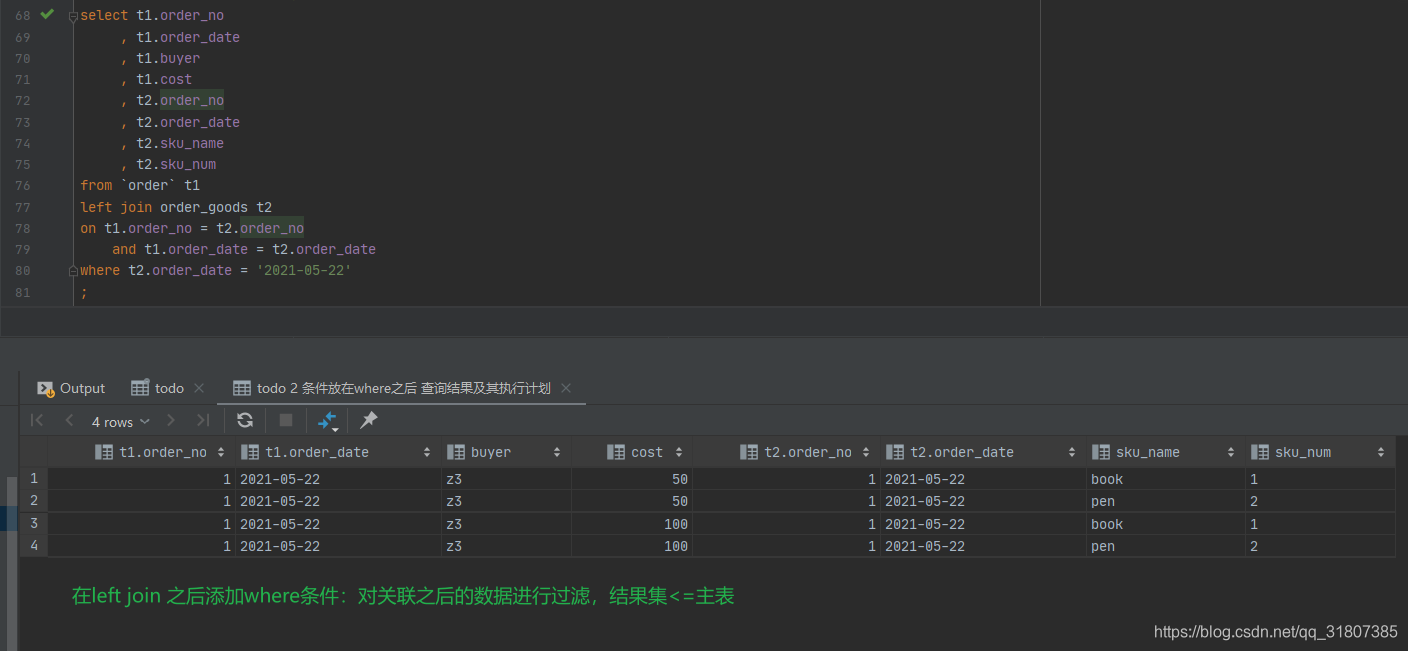Image resolution: width=1408 pixels, height=651 pixels.
Task: Select sku_name cell 'pen' in row 4
Action: [x=1166, y=546]
